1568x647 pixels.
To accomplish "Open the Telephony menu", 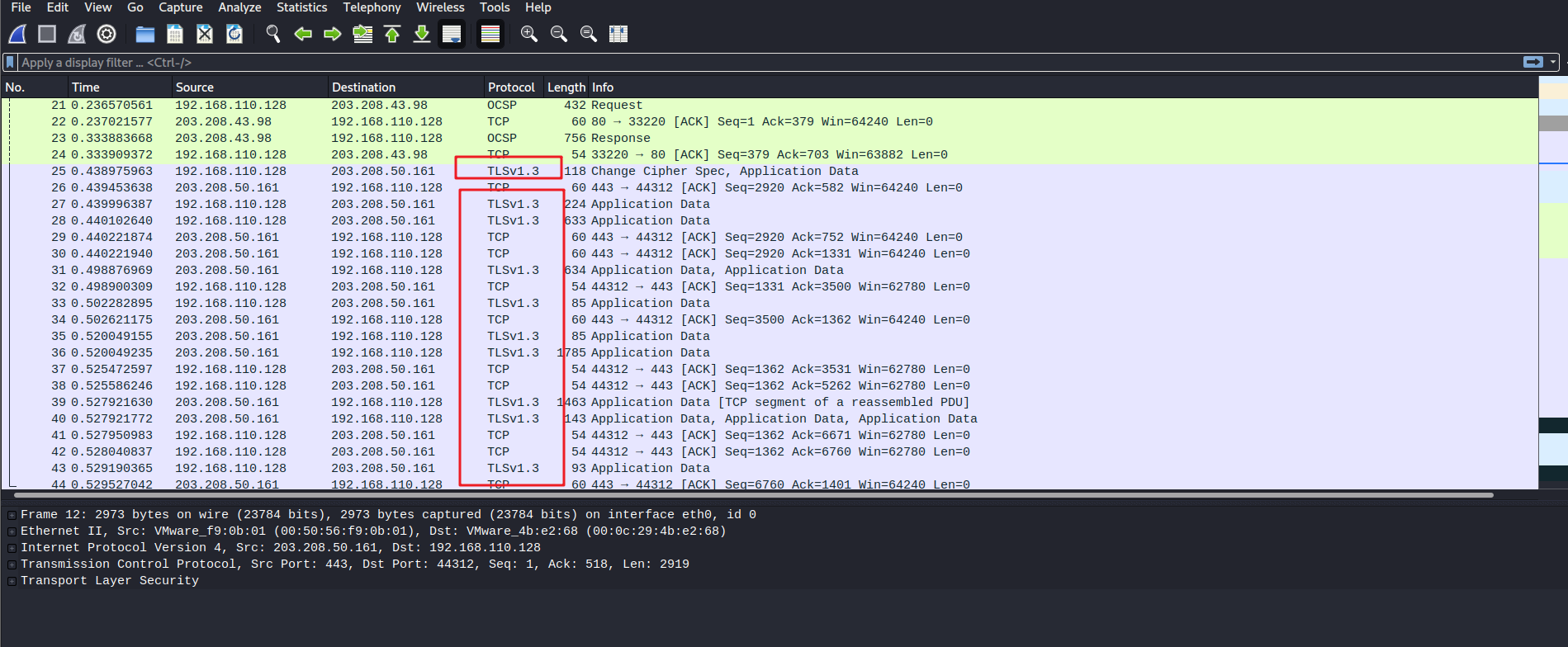I will 372,7.
